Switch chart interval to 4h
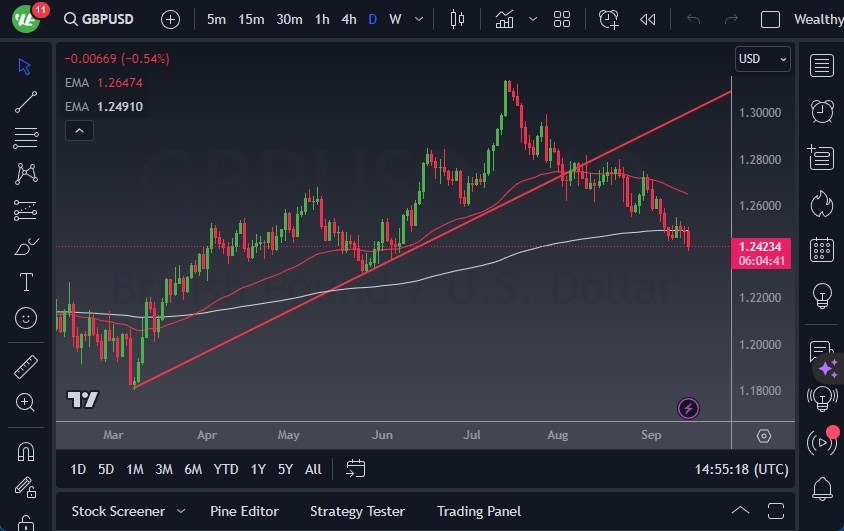Screen dimensions: 844x531 point(348,19)
